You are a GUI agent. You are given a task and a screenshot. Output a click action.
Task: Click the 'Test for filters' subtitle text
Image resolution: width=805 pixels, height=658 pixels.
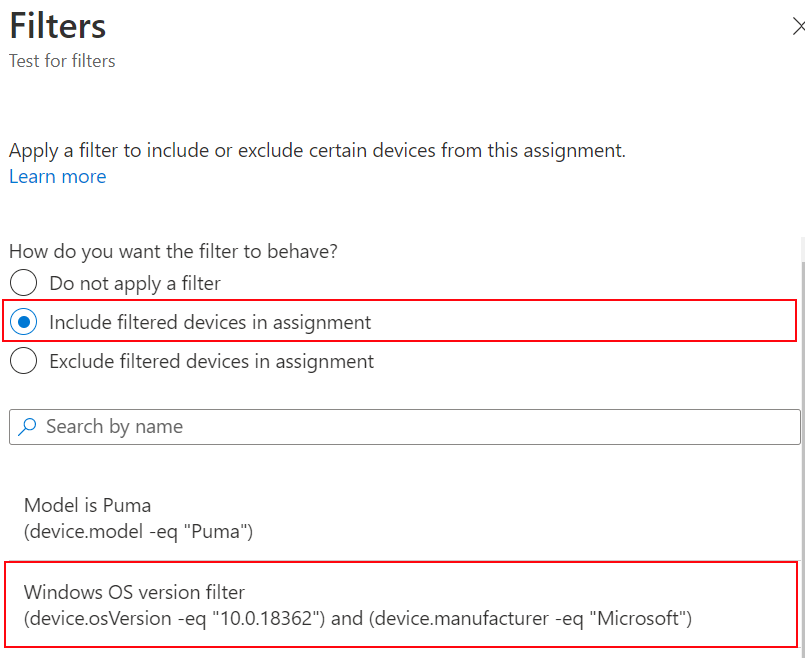pos(61,60)
